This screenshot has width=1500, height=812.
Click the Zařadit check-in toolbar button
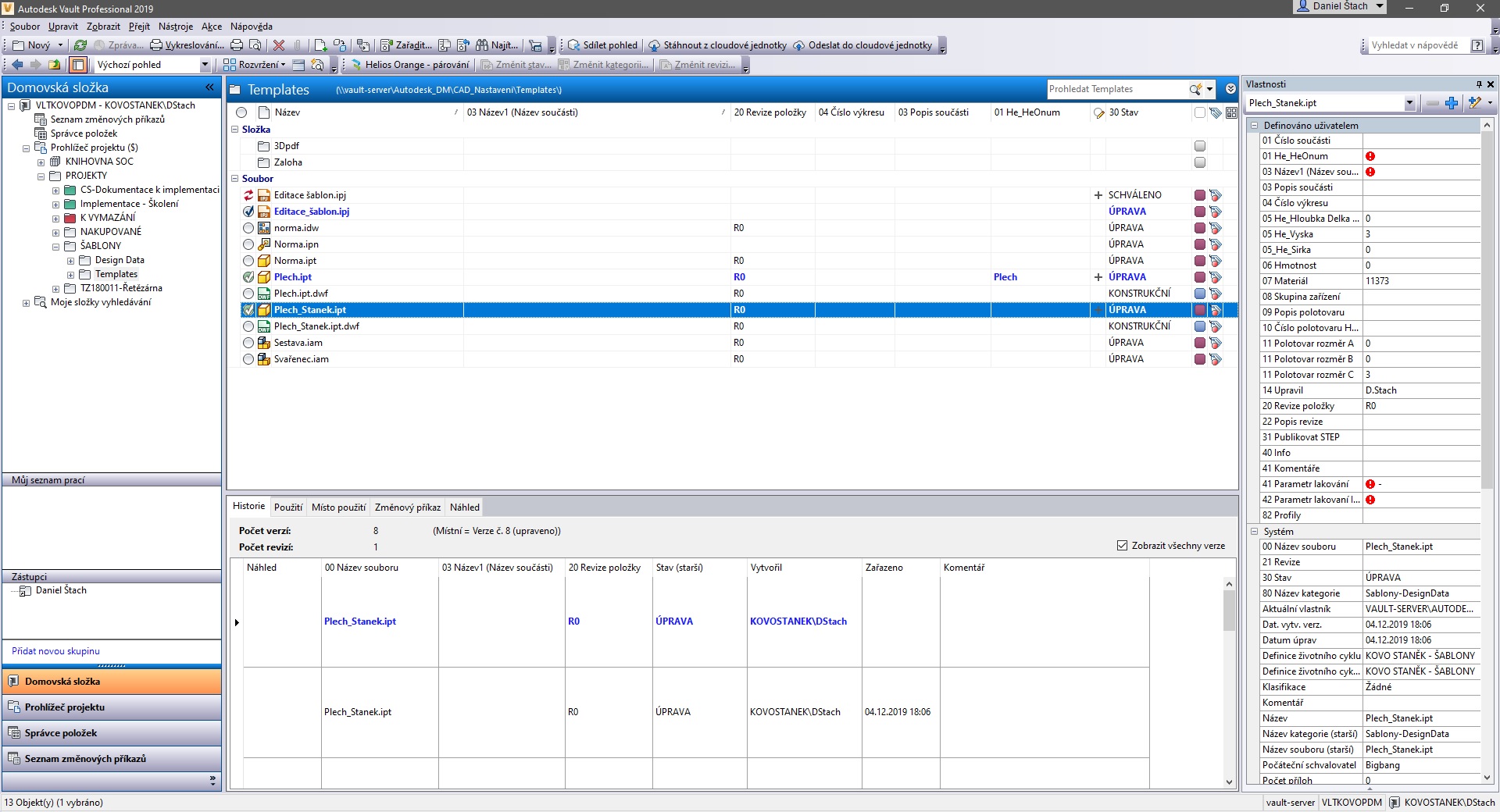click(x=405, y=45)
